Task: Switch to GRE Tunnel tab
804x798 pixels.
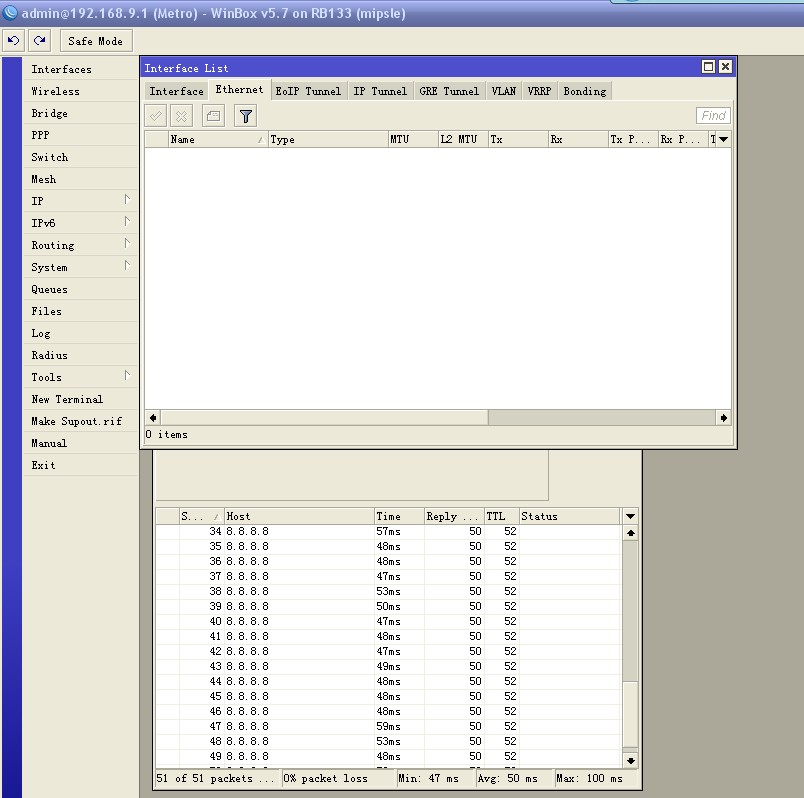Action: point(449,91)
